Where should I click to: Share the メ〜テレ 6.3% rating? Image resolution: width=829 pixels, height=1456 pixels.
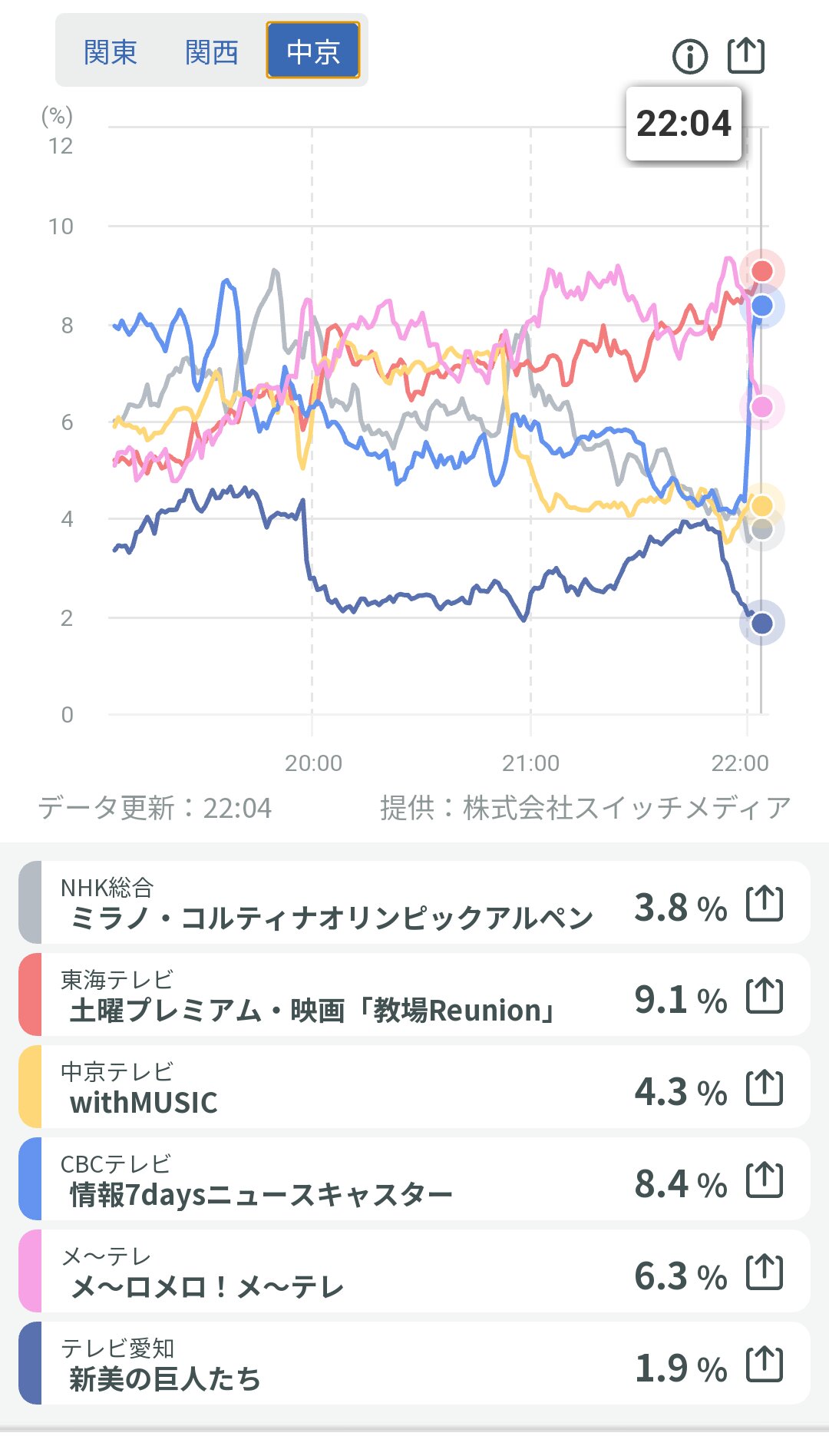765,1272
